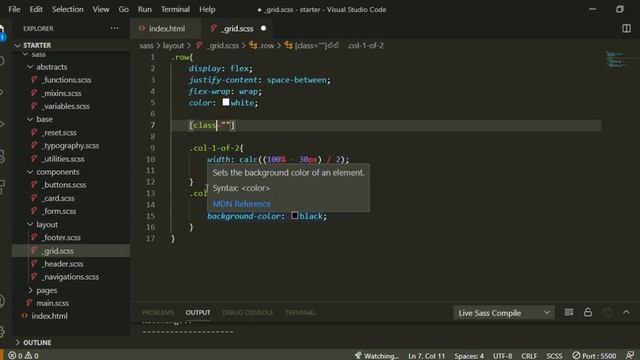The image size is (640, 360).
Task: Open the File menu
Action: point(14,9)
